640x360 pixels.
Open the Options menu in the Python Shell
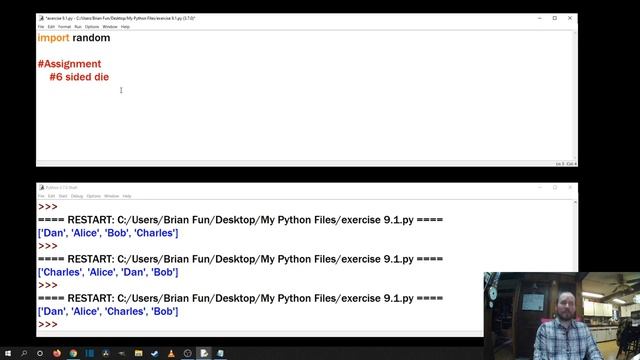(x=93, y=196)
